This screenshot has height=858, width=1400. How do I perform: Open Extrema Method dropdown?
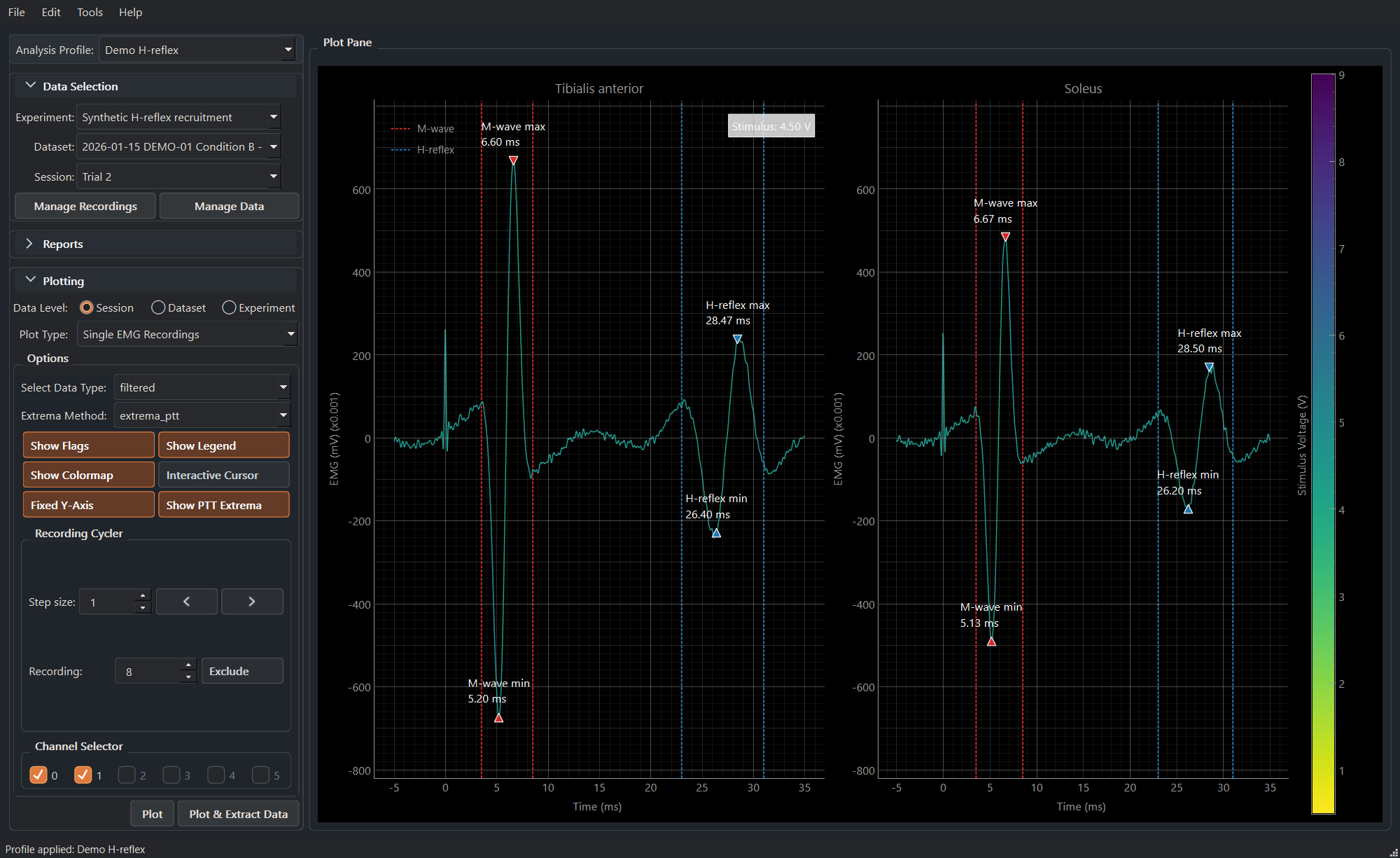coord(202,415)
